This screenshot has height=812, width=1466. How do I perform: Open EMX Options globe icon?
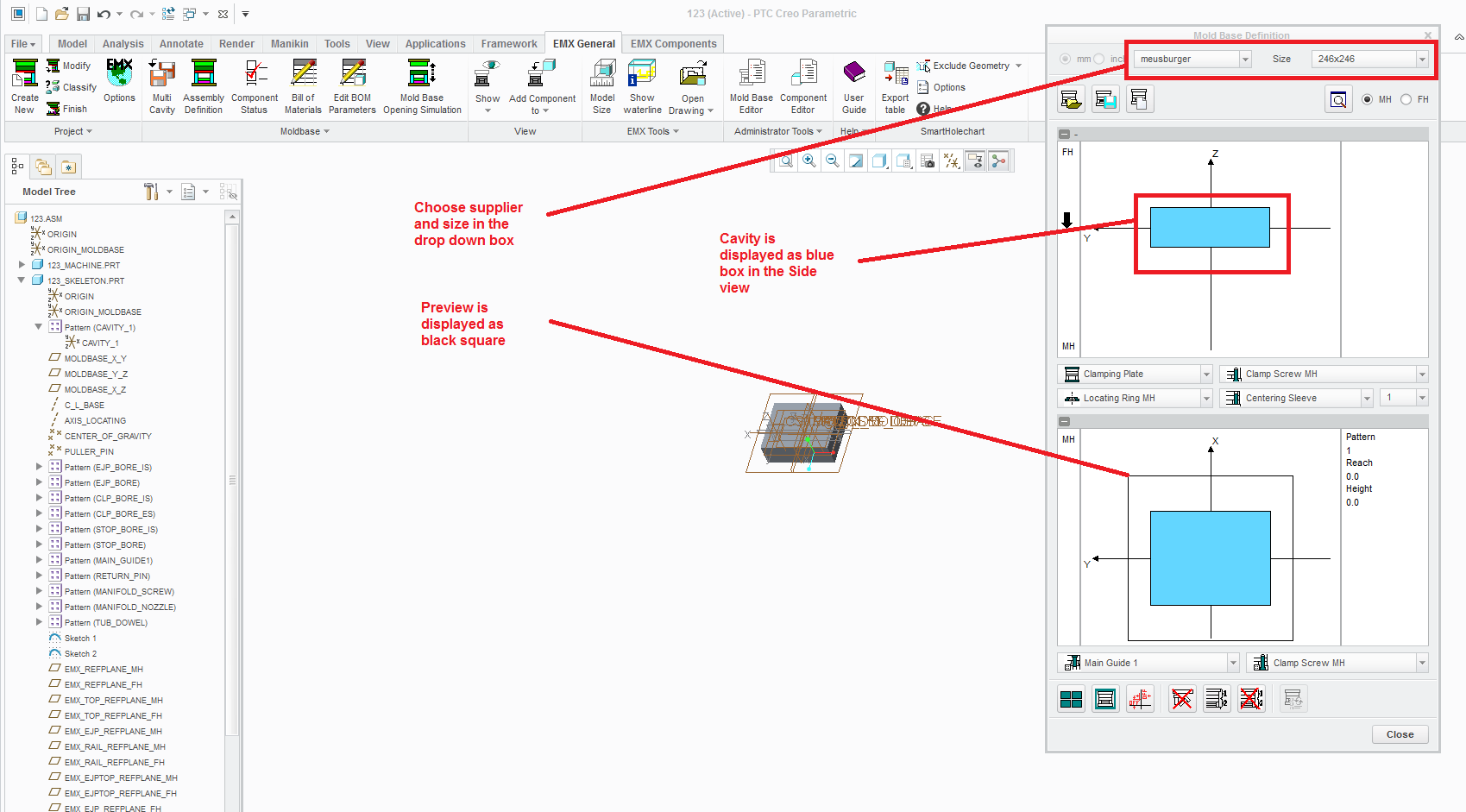tap(119, 72)
